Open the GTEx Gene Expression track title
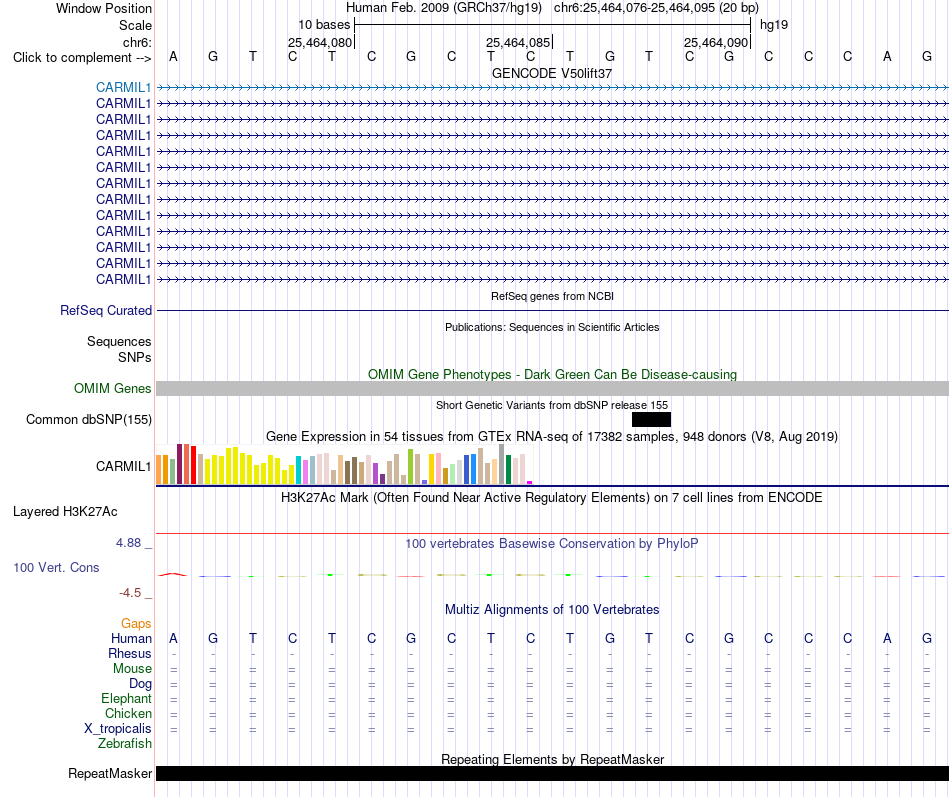This screenshot has width=950, height=797. click(552, 436)
